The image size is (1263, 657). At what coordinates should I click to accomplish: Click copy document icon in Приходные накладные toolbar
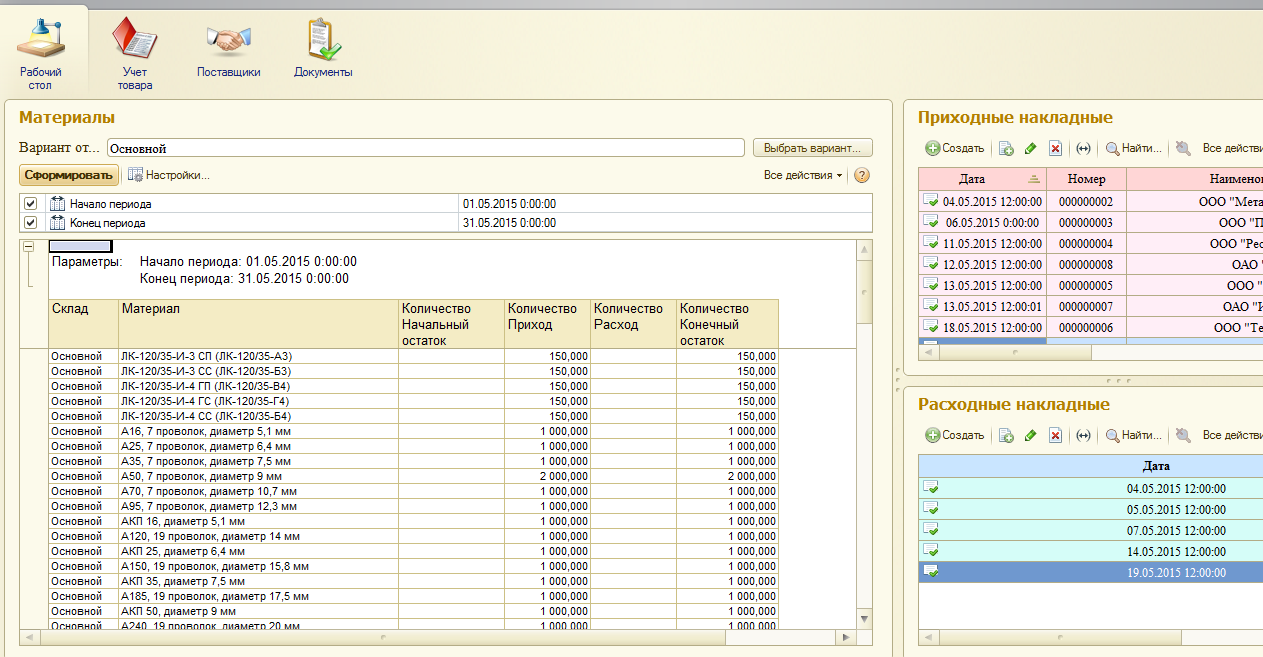point(1006,149)
